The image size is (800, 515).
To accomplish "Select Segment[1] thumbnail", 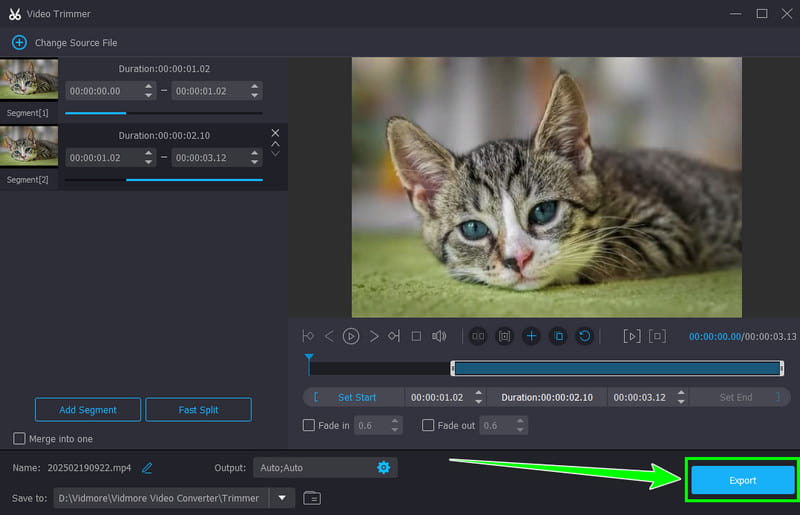I will 29,79.
